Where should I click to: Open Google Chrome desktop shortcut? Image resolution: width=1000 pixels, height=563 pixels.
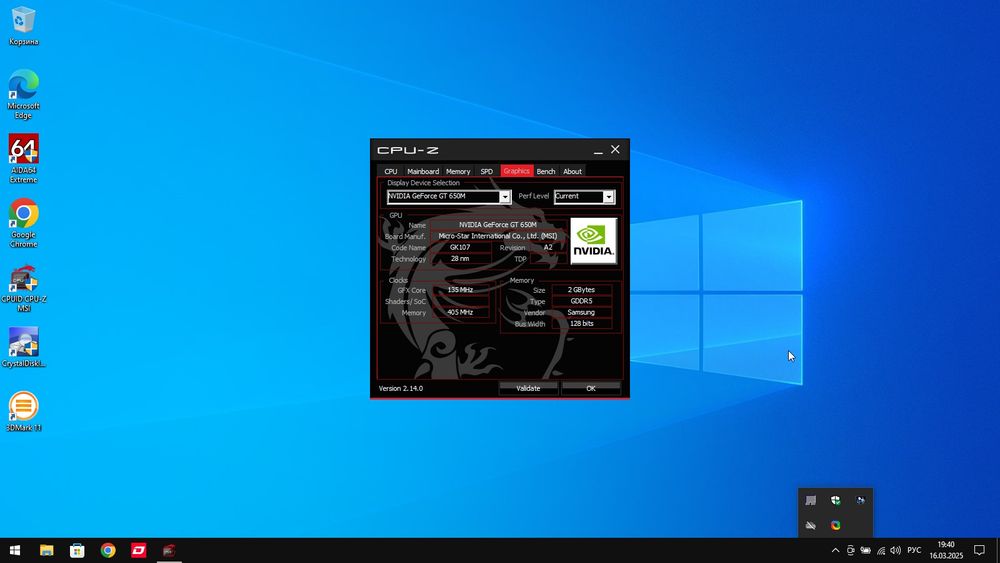[24, 223]
